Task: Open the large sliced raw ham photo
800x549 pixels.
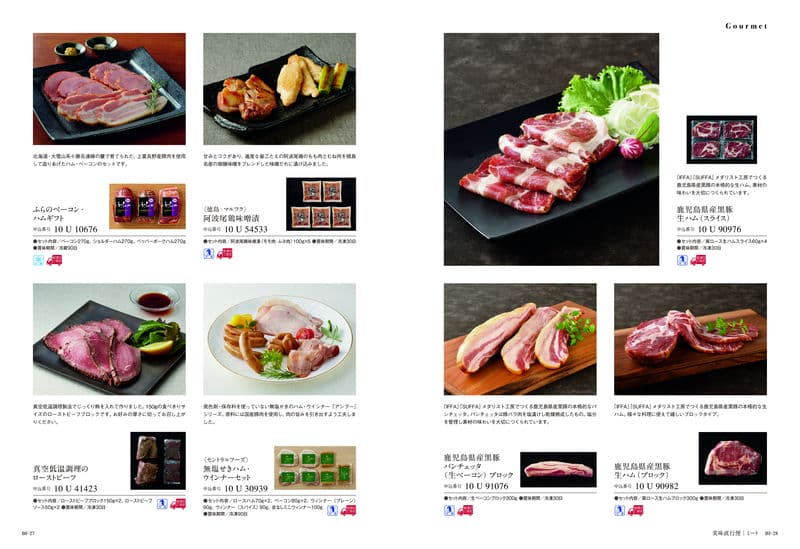Action: pyautogui.click(x=551, y=149)
